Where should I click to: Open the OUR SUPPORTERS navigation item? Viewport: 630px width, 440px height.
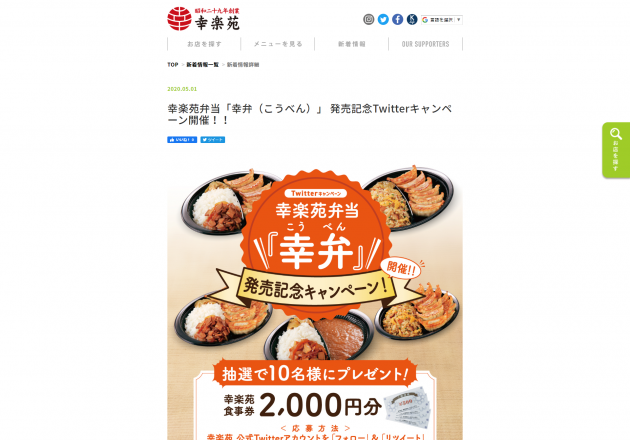click(x=425, y=44)
